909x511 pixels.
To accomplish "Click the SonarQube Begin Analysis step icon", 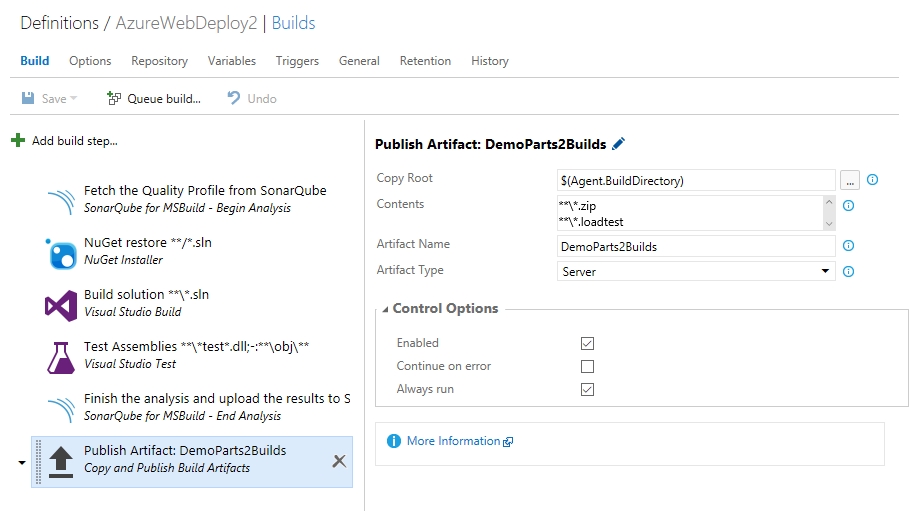I will coord(61,201).
